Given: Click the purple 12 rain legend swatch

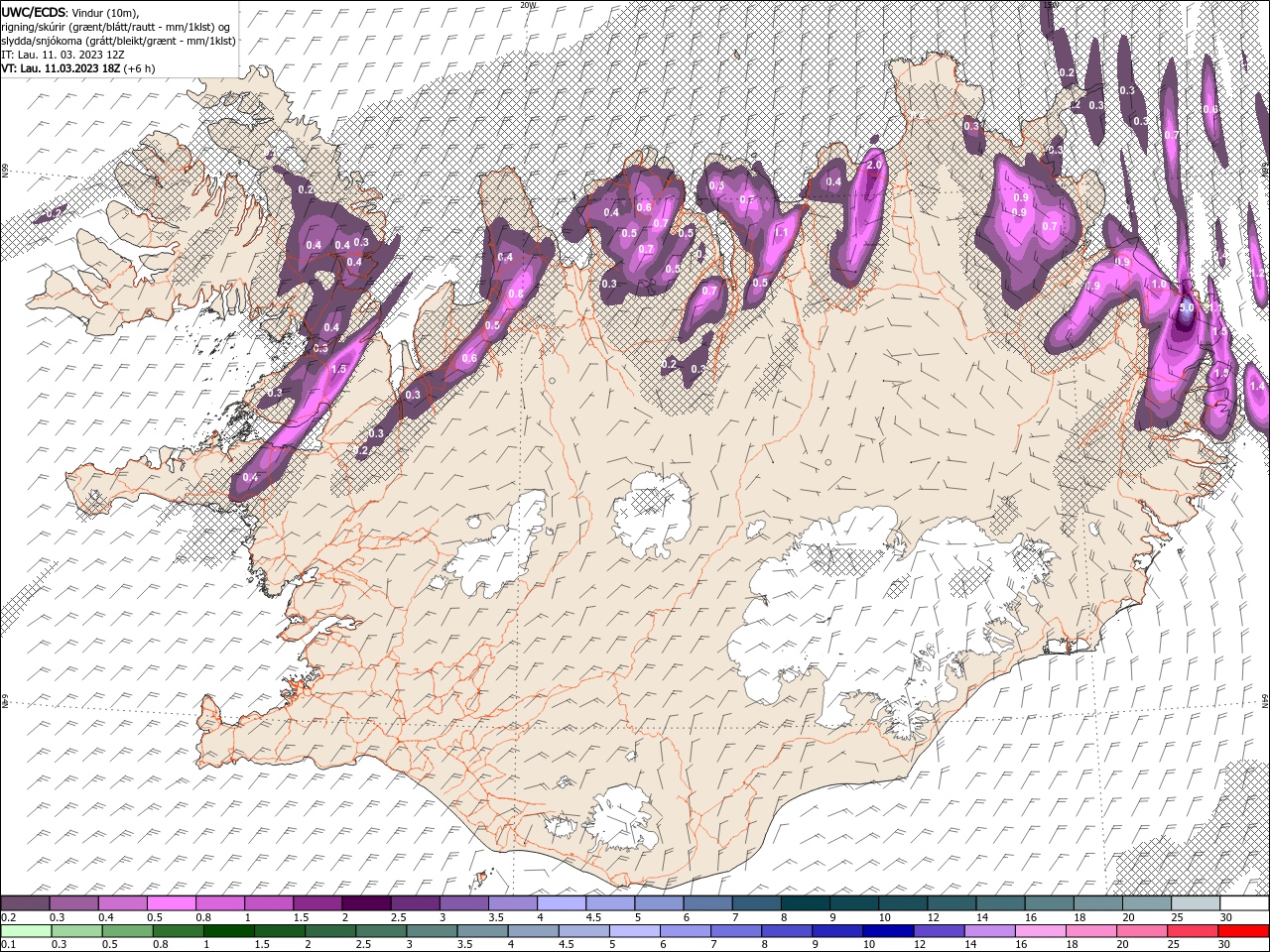Looking at the screenshot, I should pyautogui.click(x=939, y=930).
